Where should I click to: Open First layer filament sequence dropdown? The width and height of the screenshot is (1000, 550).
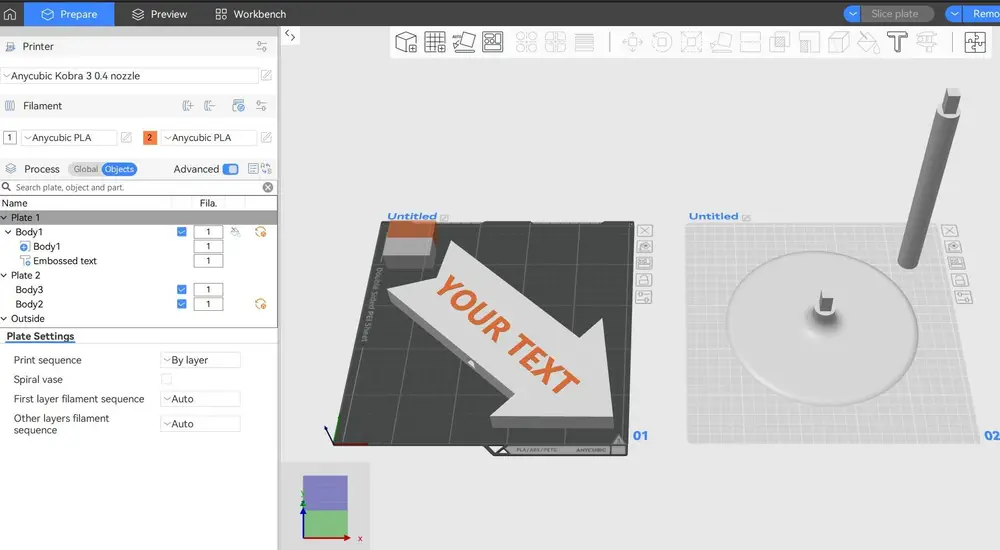pos(200,399)
